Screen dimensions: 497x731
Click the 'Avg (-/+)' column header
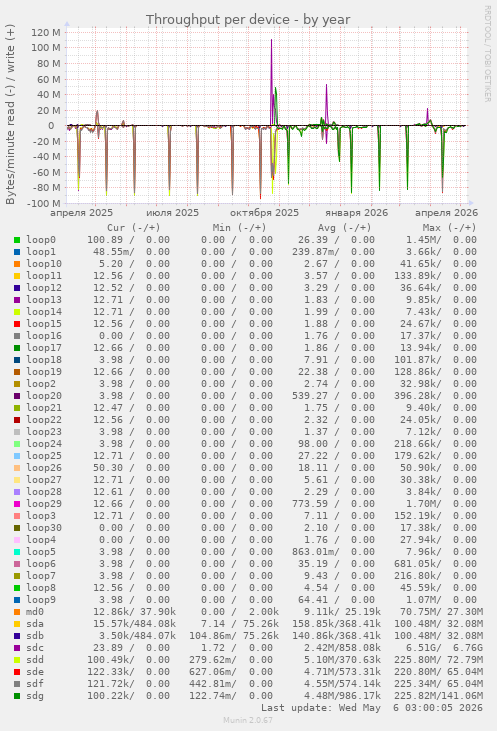(x=345, y=228)
